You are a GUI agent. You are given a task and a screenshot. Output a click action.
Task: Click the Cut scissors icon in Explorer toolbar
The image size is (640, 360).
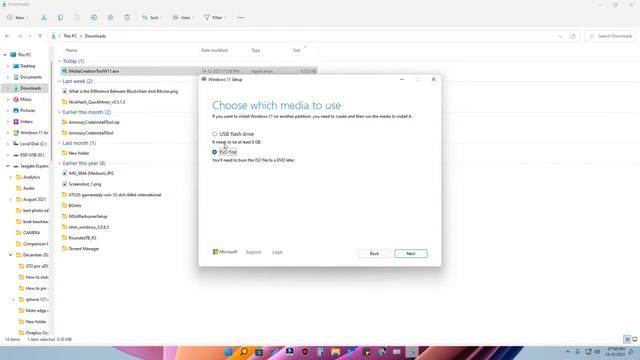(x=43, y=18)
